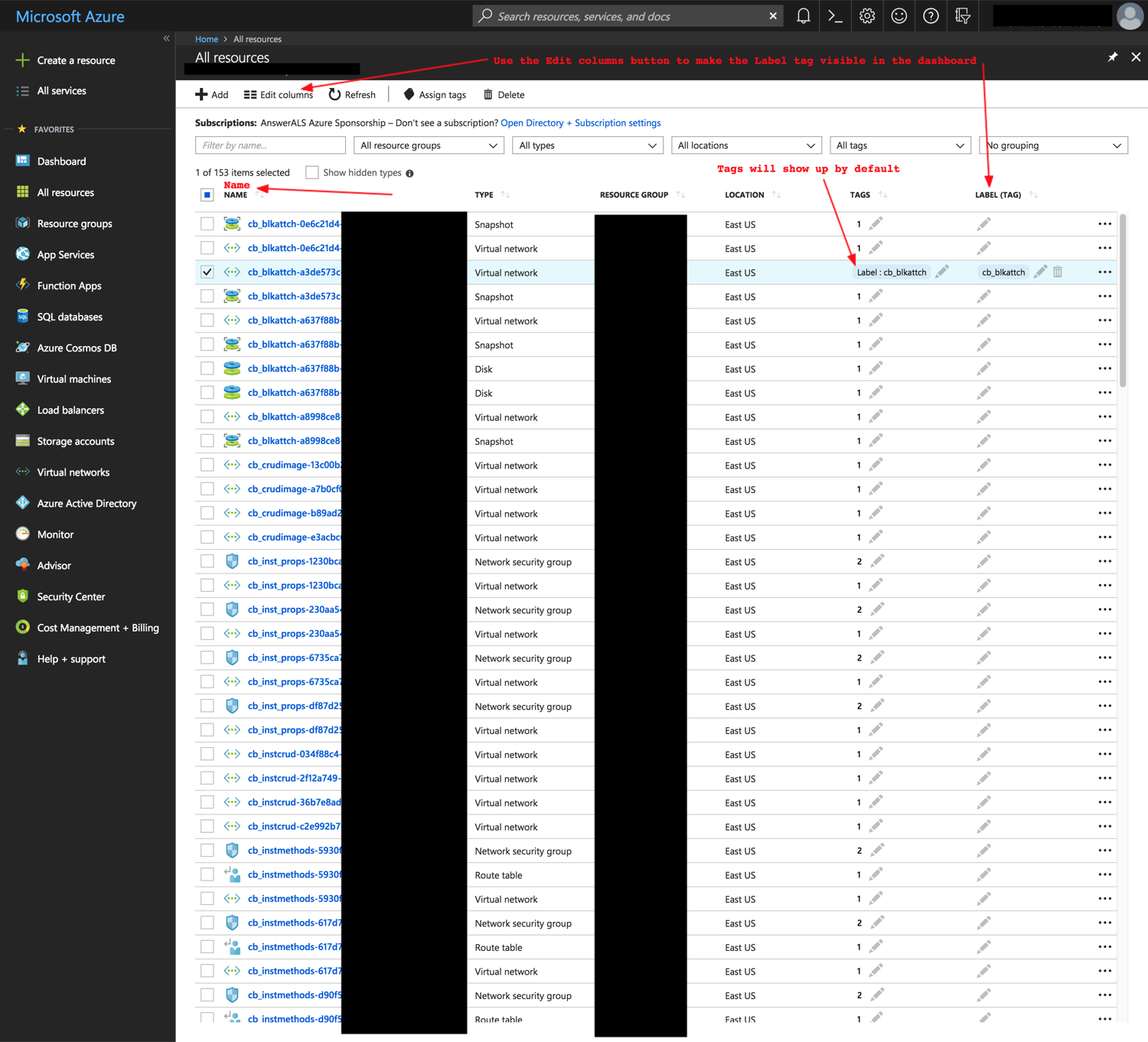This screenshot has width=1148, height=1042.
Task: Sort by Location column arrows
Action: [776, 194]
